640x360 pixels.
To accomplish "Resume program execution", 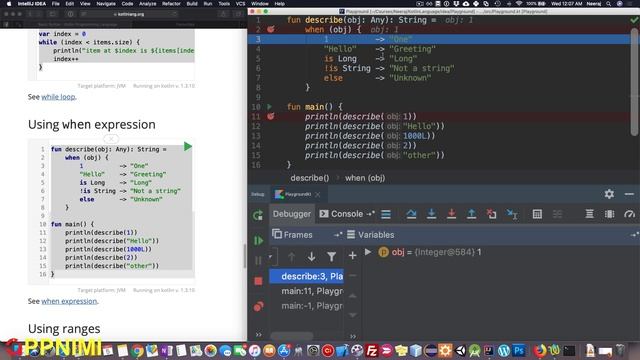I will click(x=258, y=240).
